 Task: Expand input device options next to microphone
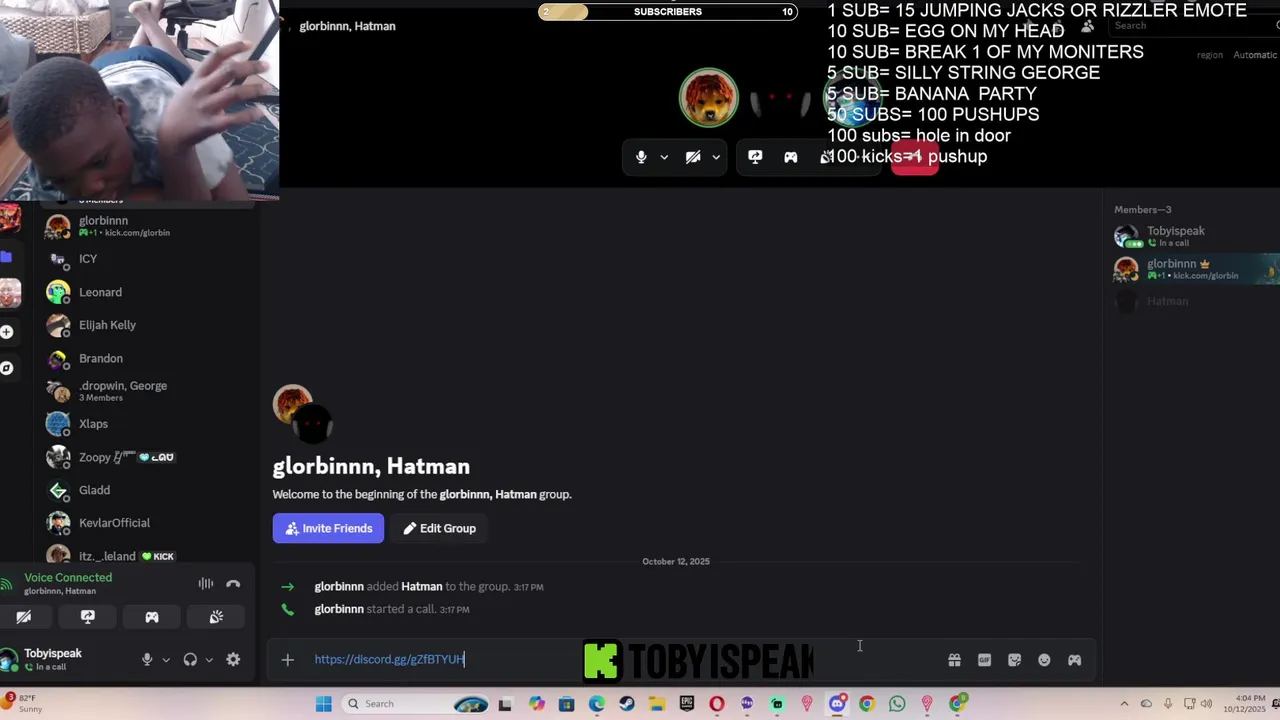pyautogui.click(x=166, y=660)
